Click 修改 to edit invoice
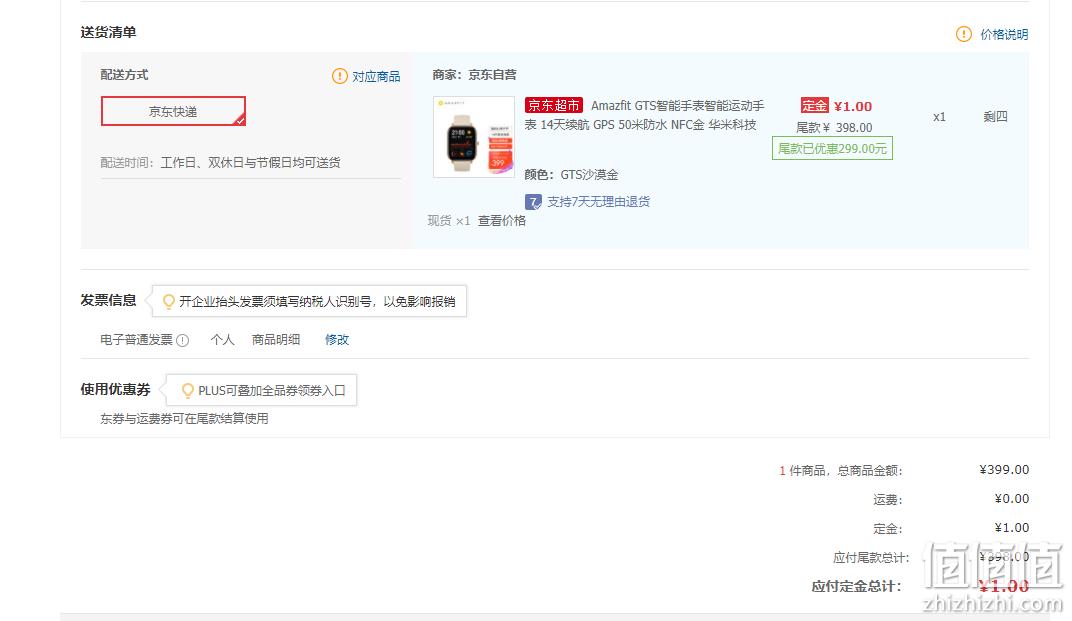This screenshot has height=621, width=1072. click(337, 340)
